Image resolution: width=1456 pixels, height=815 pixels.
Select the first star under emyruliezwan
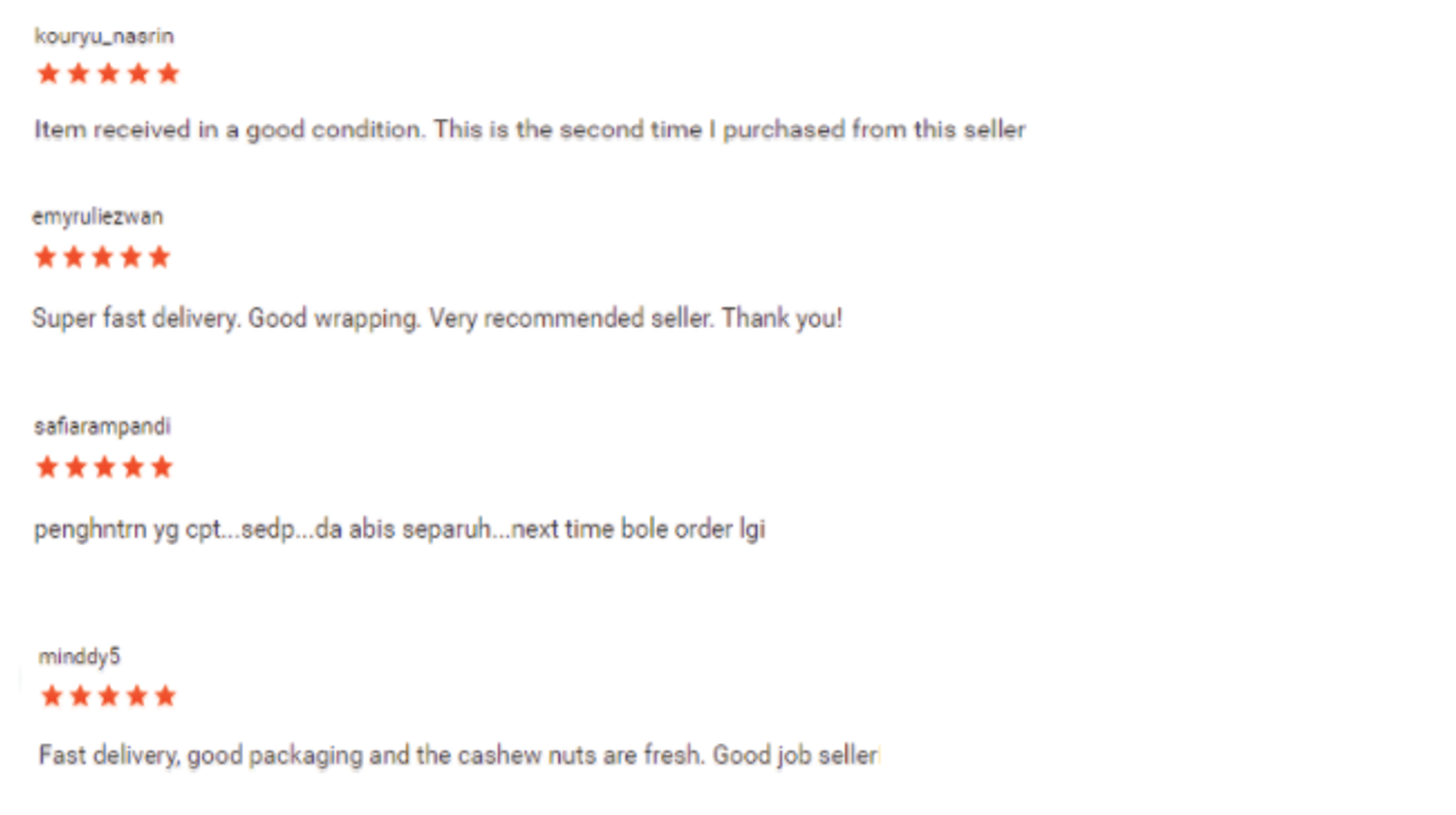(x=45, y=257)
